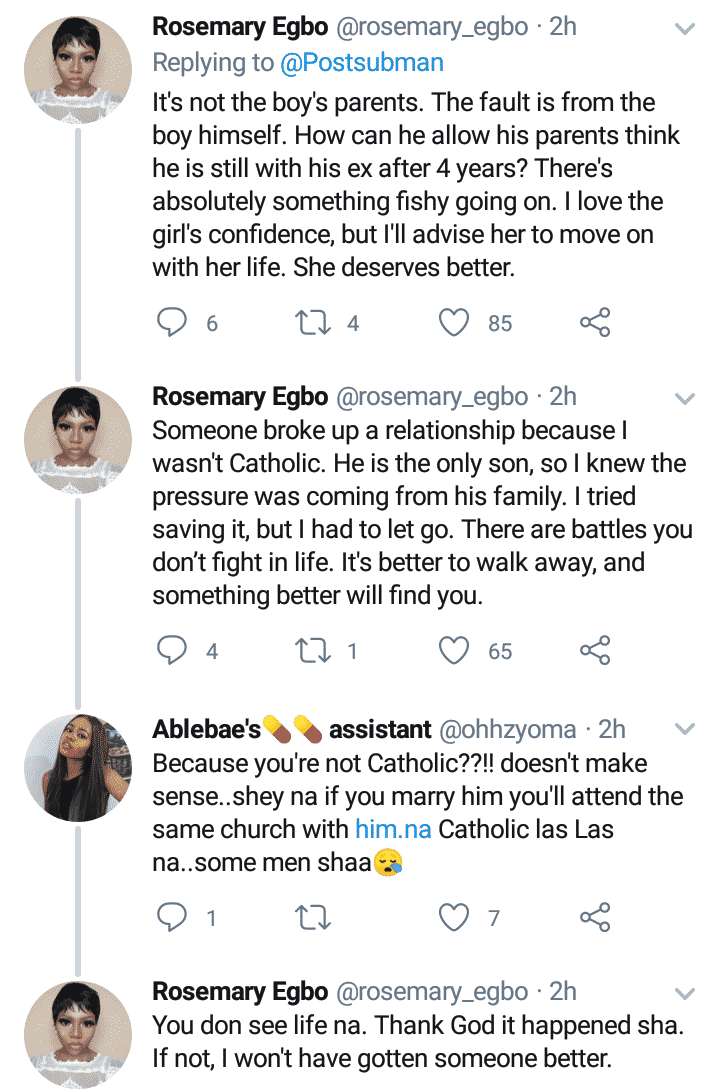This screenshot has height=1091, width=720.
Task: Open Rosemary Egbo's avatar on first tweet
Action: (78, 64)
